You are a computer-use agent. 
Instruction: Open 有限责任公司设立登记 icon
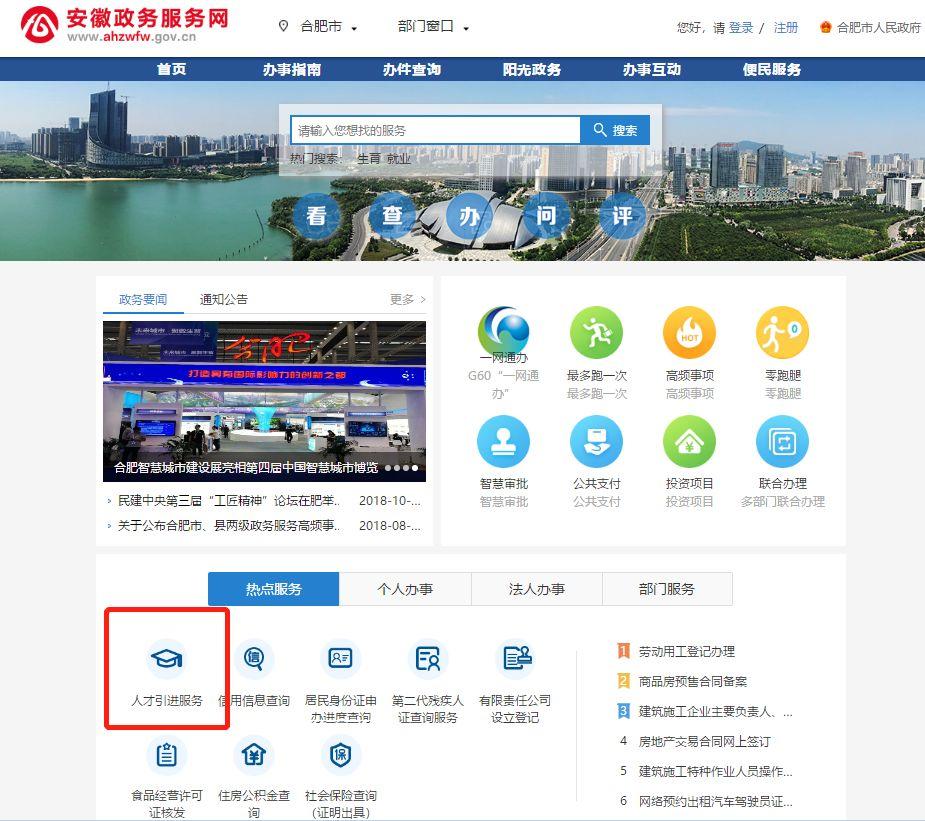(x=515, y=658)
